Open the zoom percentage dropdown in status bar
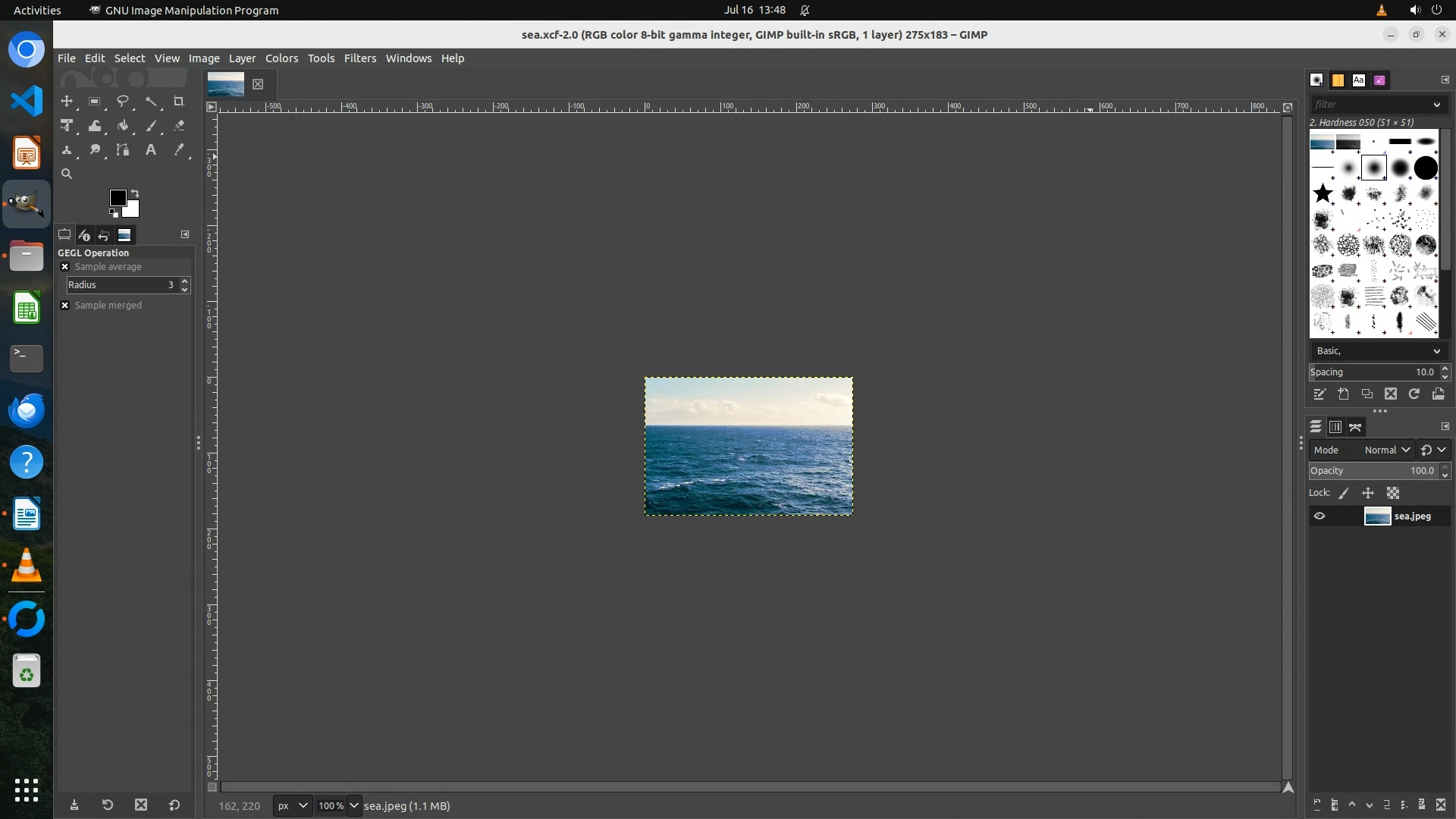The image size is (1456, 819). [353, 805]
